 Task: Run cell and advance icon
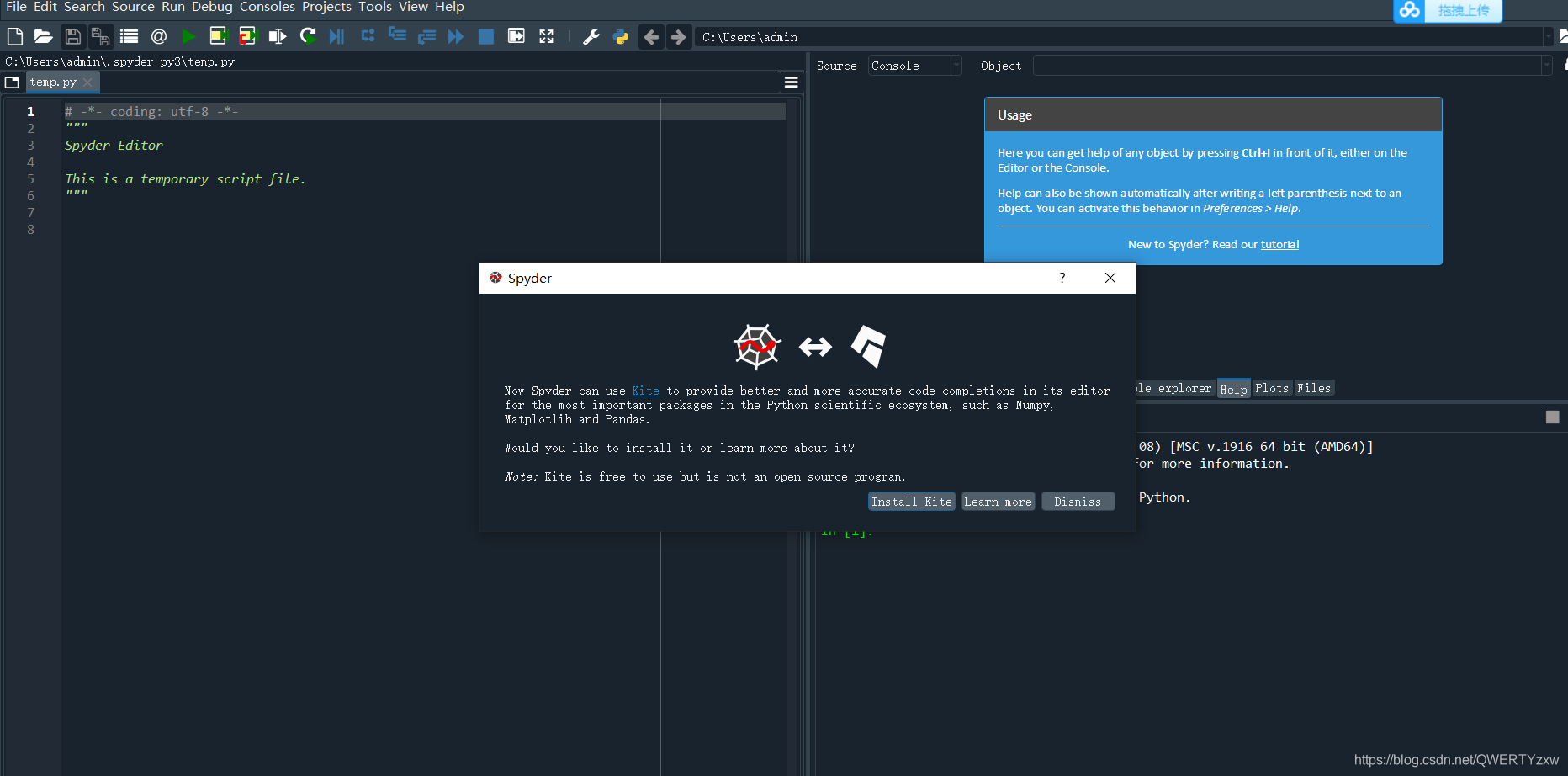click(247, 36)
